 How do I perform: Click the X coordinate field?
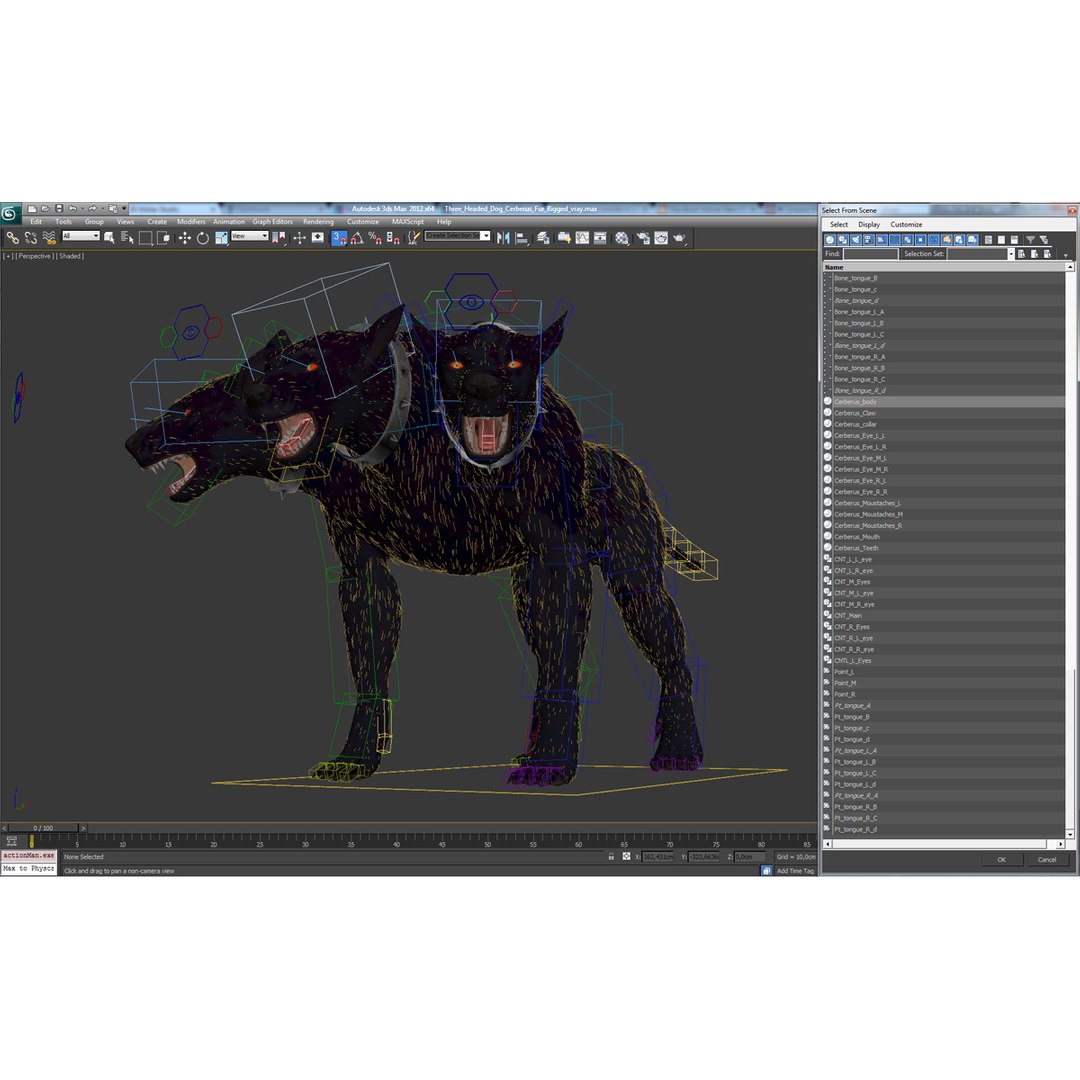tap(658, 856)
